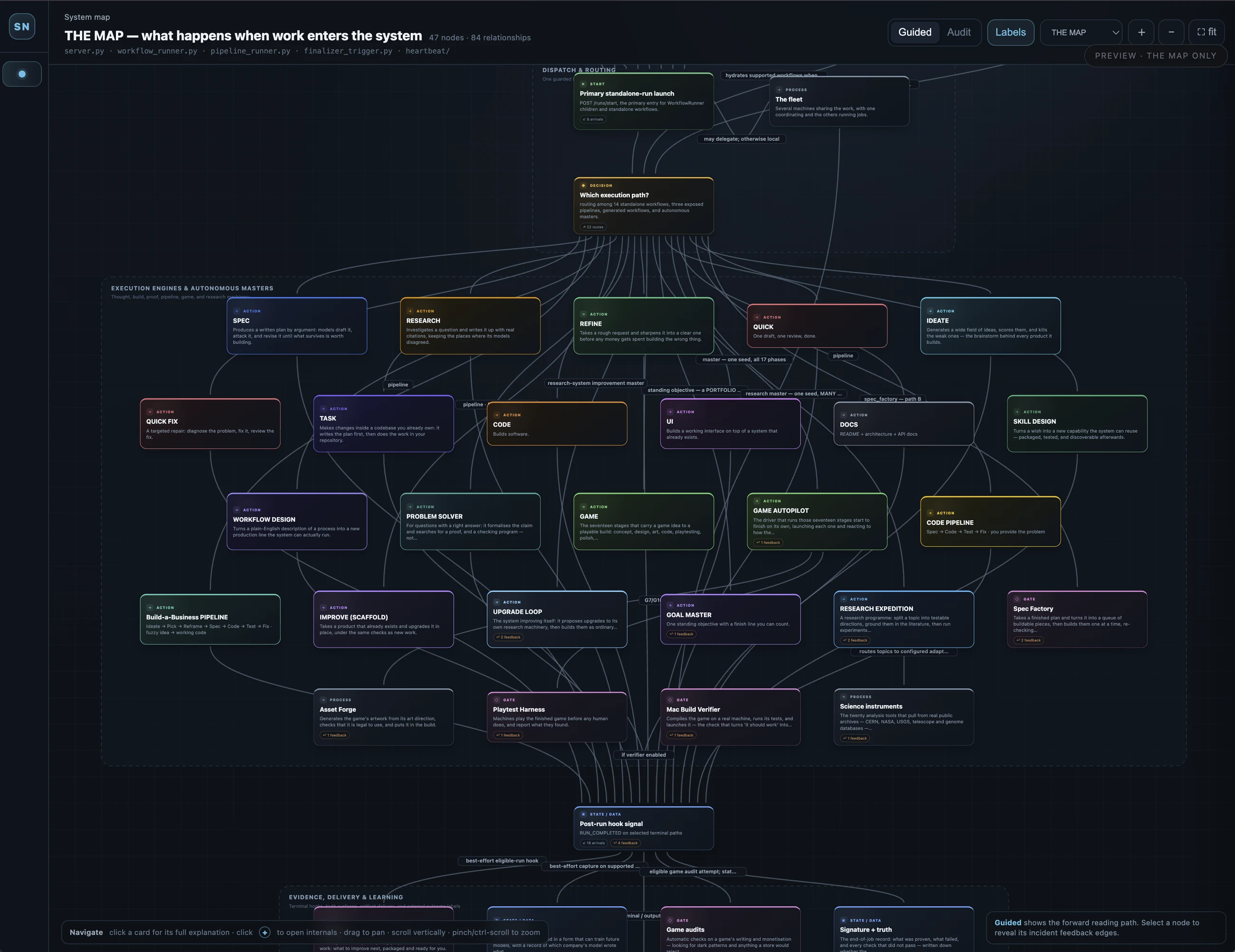Click 'may delegate; otherwise local' edge label

[x=741, y=139]
